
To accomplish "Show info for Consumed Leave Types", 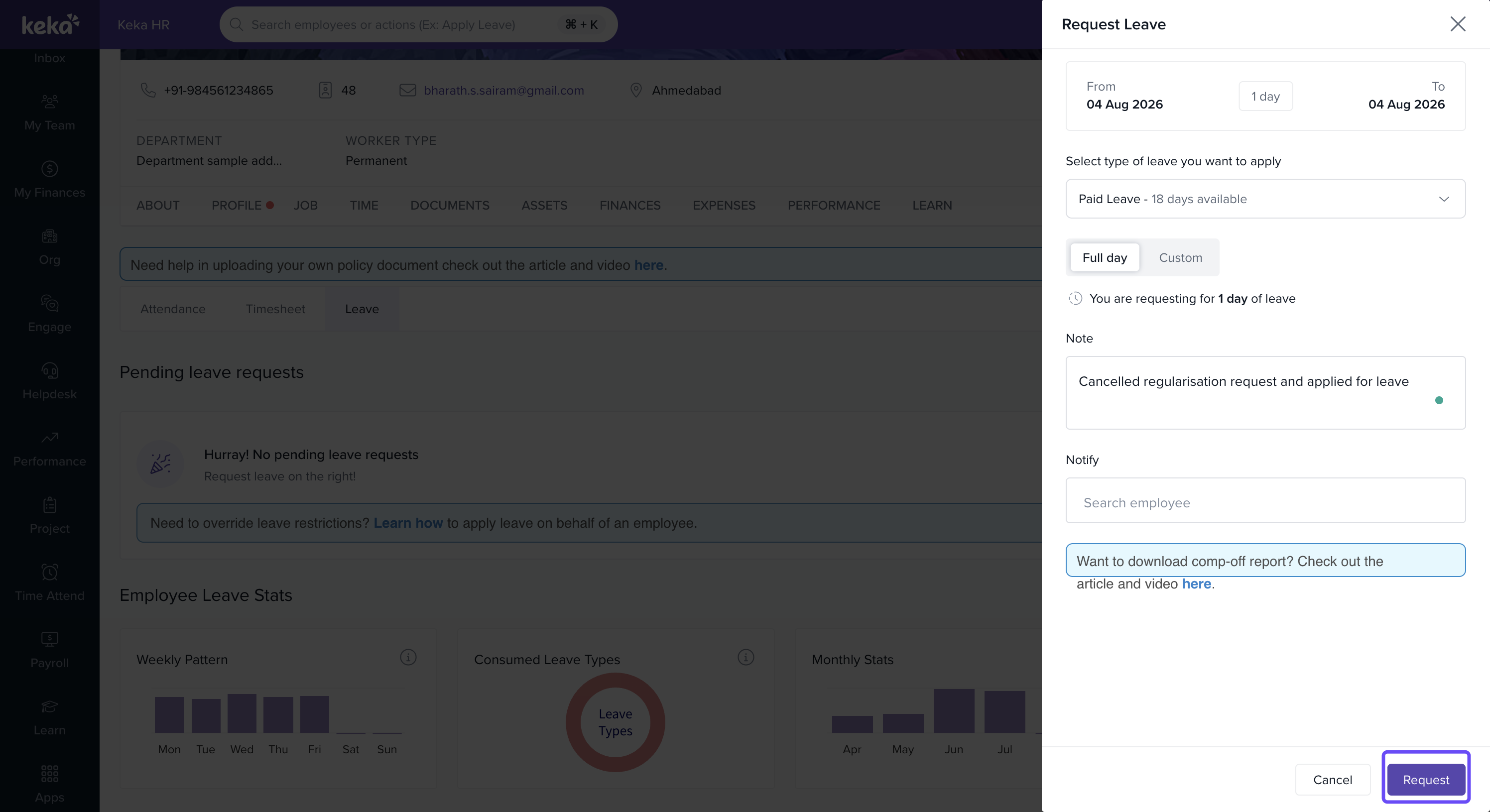I will pyautogui.click(x=745, y=657).
